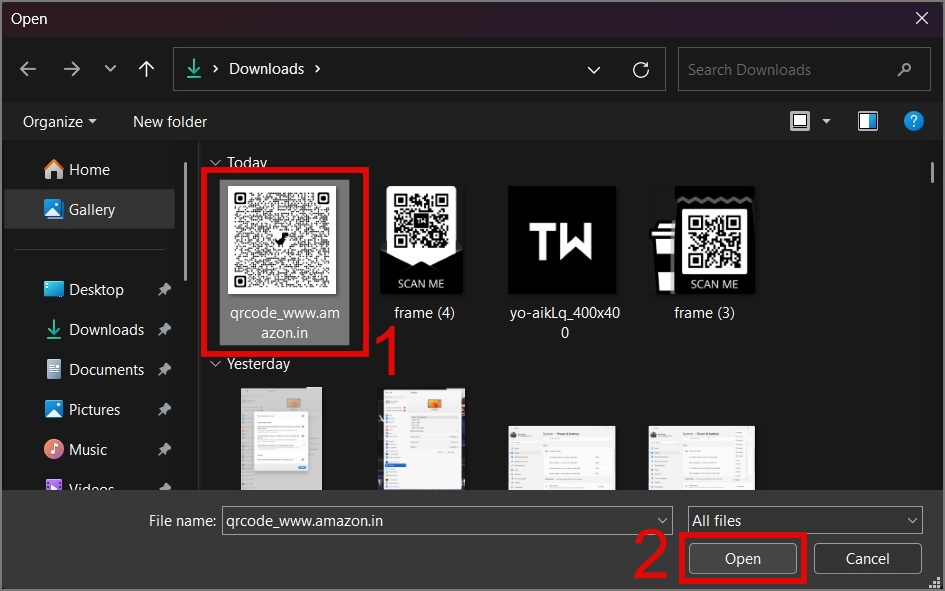The image size is (945, 591).
Task: Collapse the Today group
Action: point(214,163)
